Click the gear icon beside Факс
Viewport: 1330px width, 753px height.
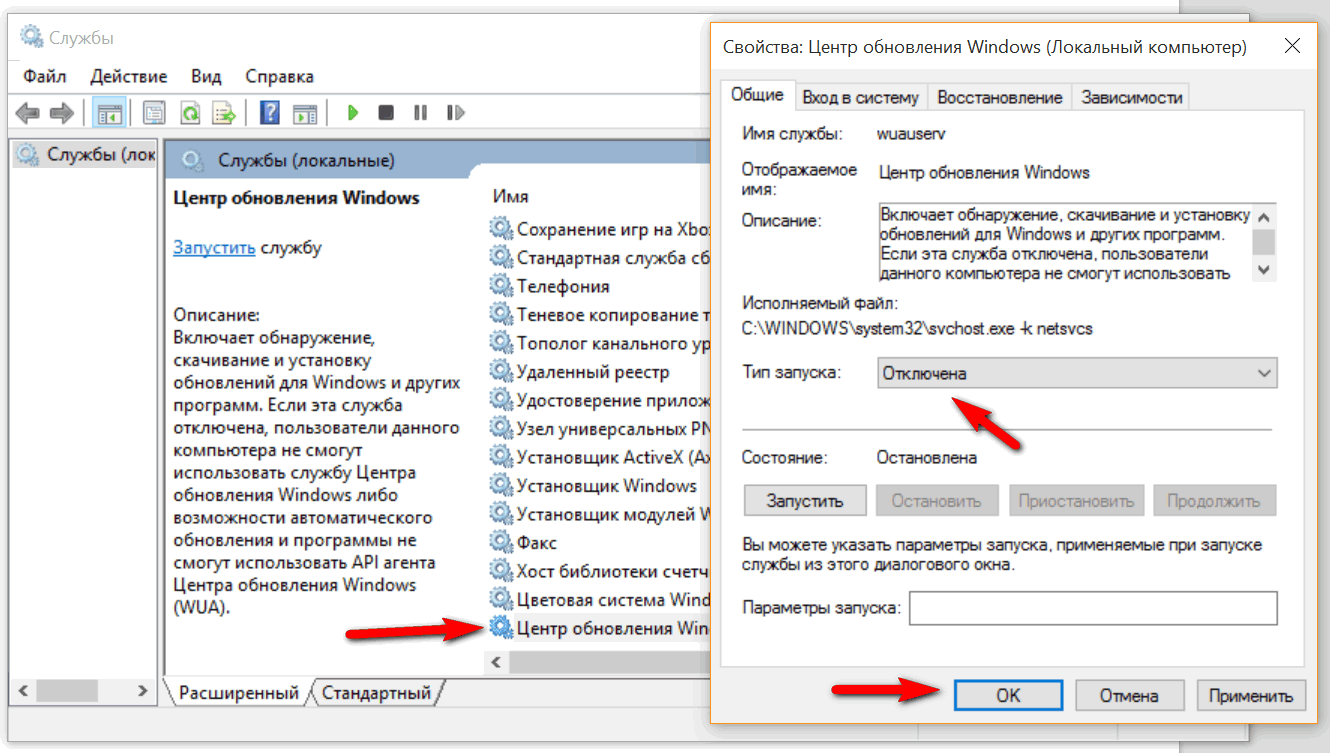[500, 542]
